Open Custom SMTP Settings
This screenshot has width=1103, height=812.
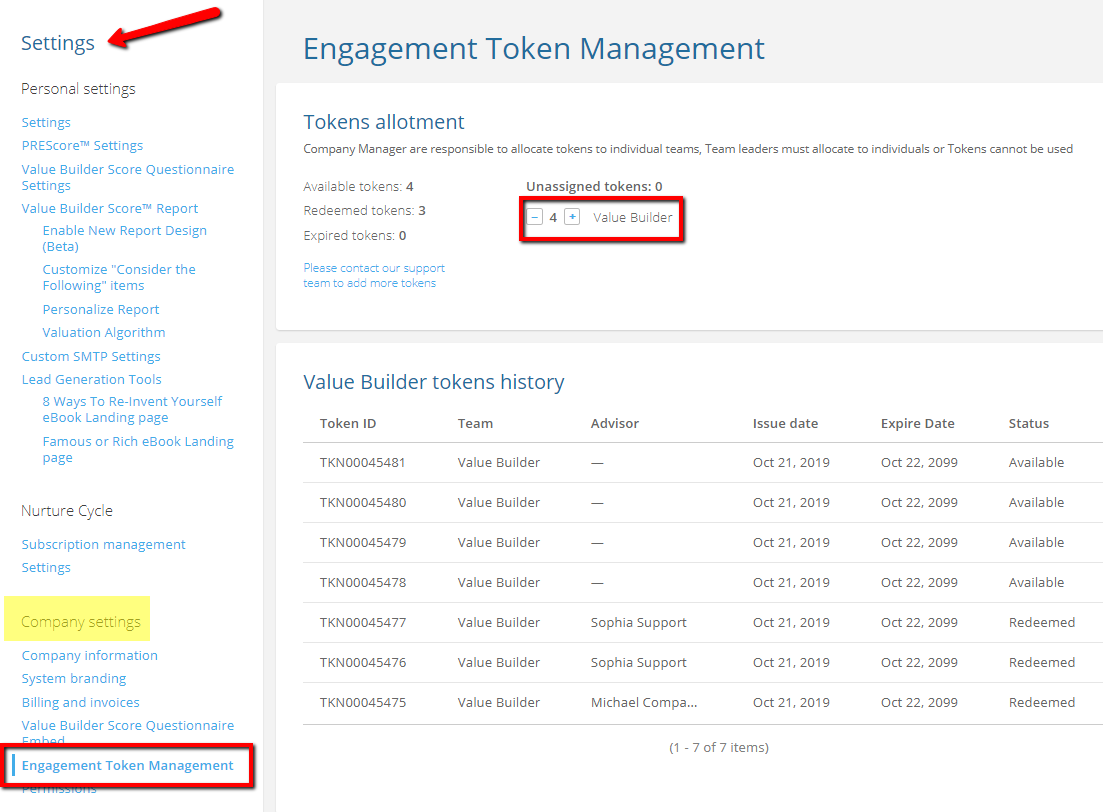tap(91, 356)
